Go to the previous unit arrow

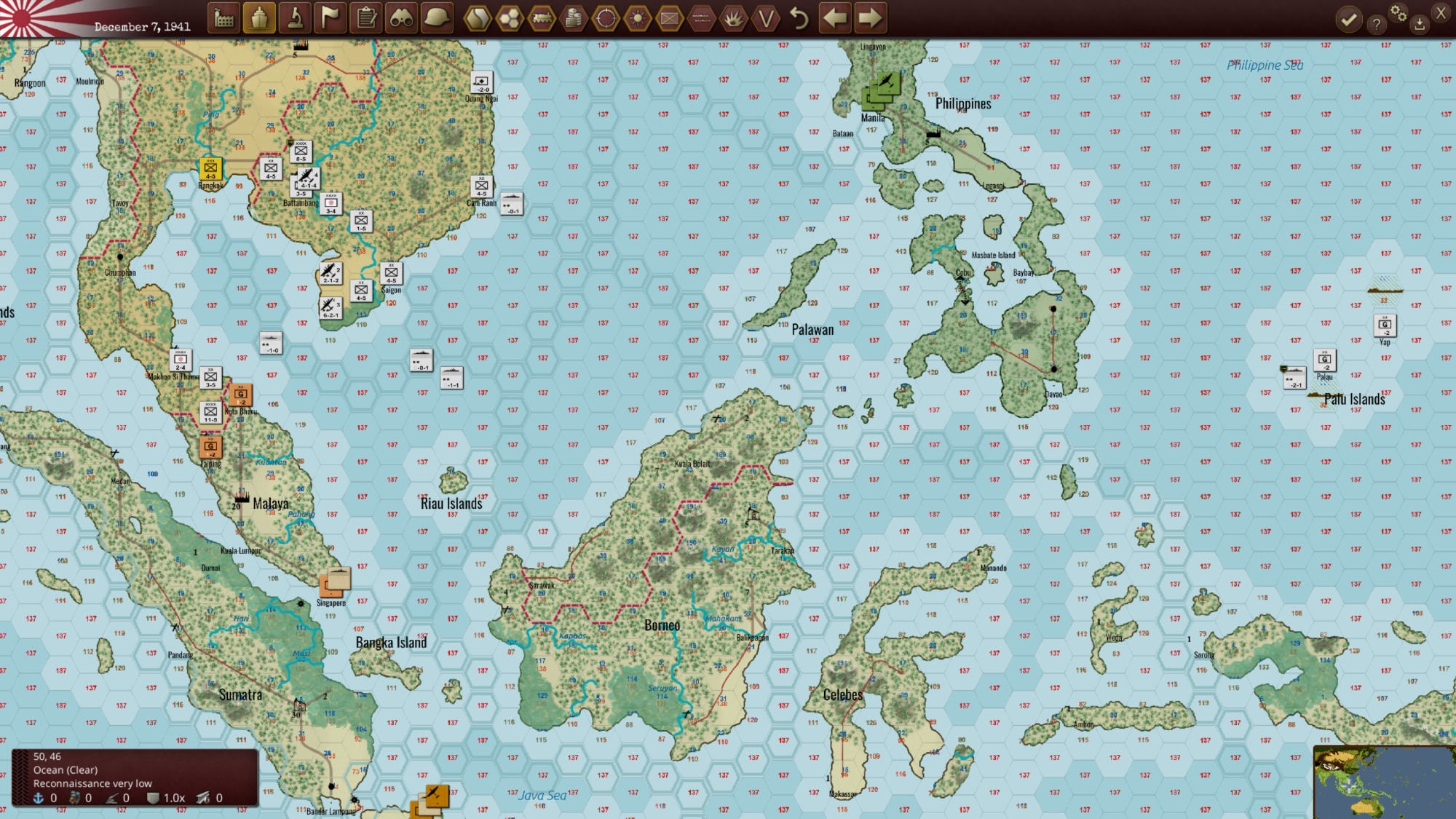(x=834, y=18)
